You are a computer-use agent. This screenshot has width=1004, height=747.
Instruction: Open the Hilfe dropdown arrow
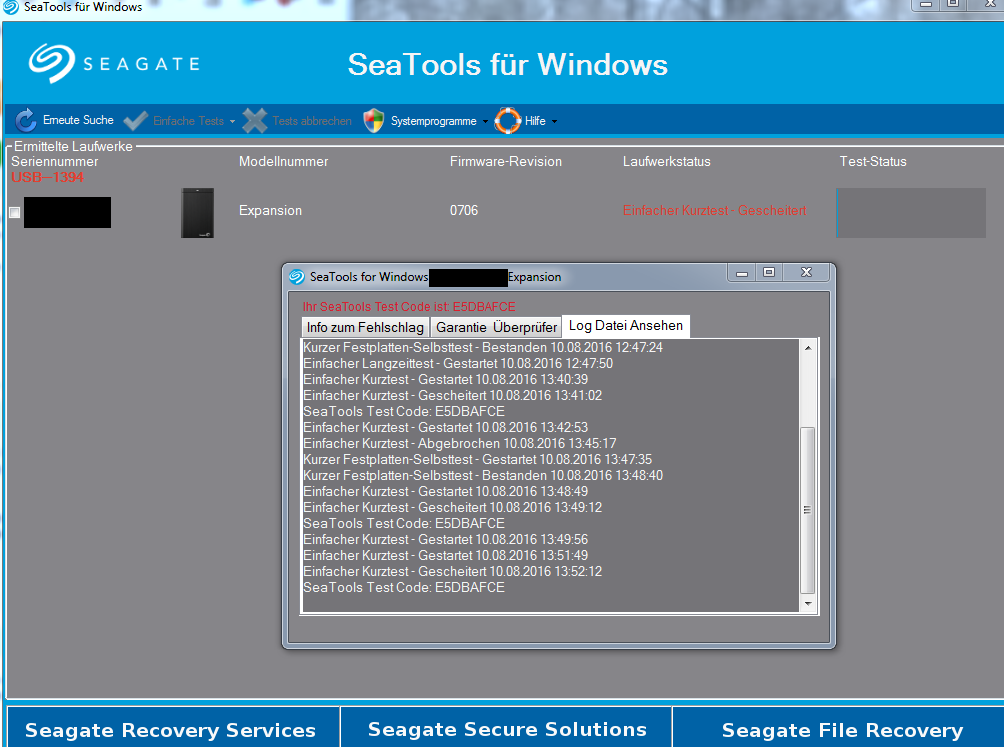point(555,122)
